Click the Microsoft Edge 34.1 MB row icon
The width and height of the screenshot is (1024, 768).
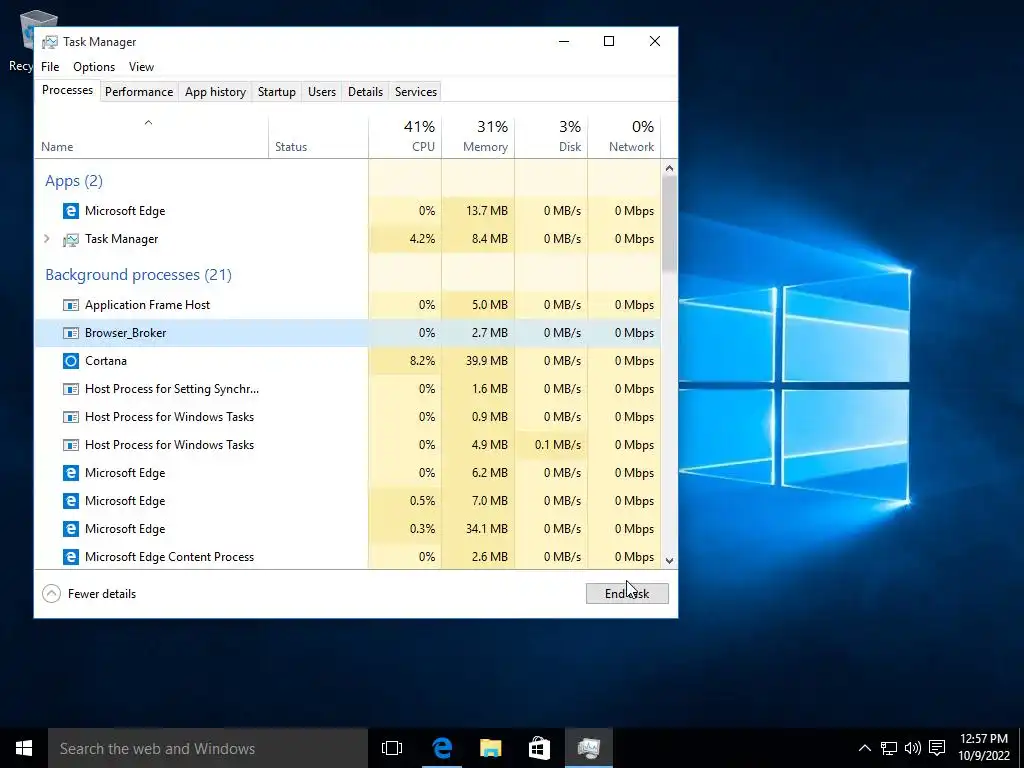pyautogui.click(x=71, y=529)
